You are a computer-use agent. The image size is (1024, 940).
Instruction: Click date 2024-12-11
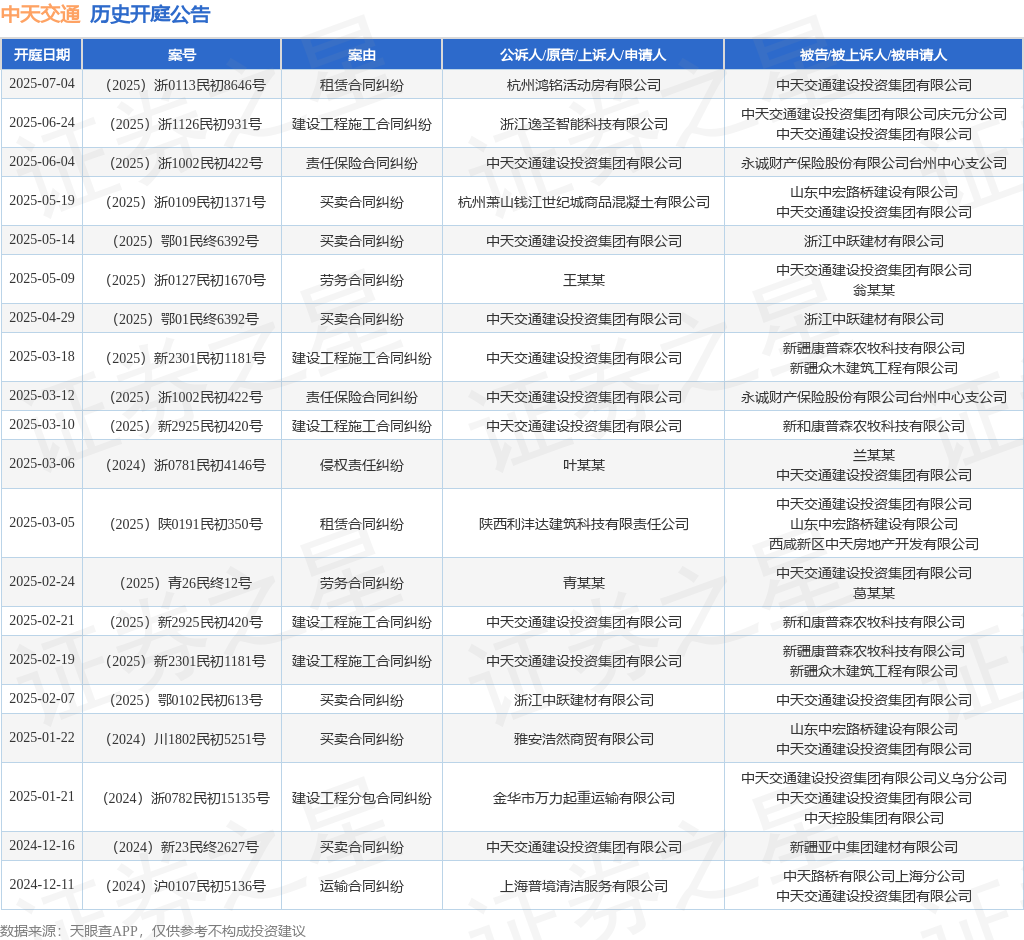click(x=42, y=884)
